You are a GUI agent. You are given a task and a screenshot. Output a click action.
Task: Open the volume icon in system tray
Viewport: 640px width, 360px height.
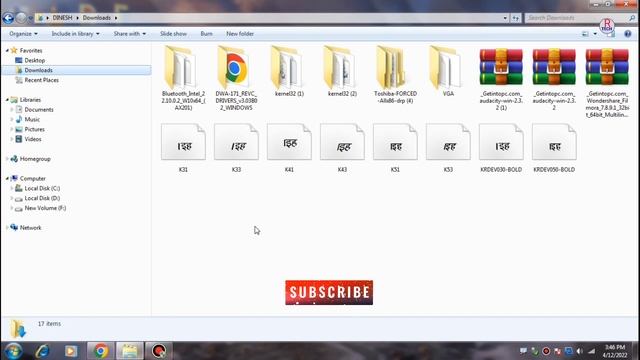tap(580, 351)
